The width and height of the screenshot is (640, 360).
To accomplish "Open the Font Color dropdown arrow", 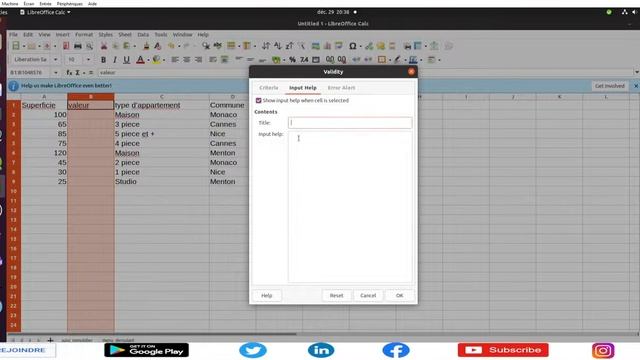I will point(148,60).
